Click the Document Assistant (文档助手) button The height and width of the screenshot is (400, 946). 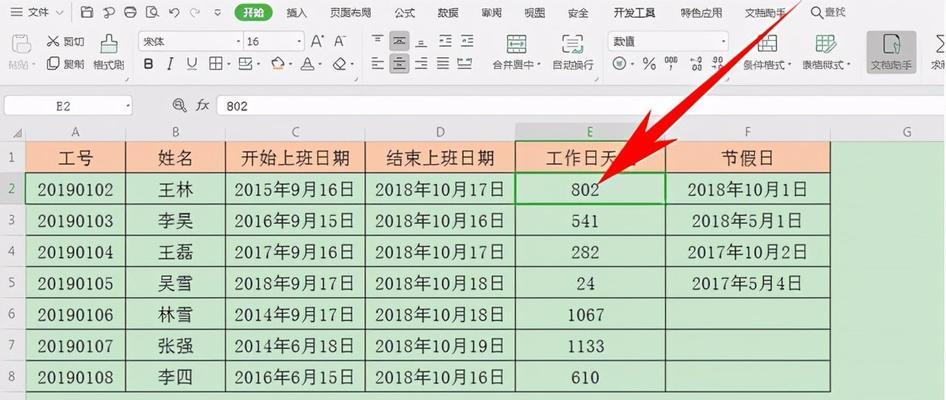point(892,52)
